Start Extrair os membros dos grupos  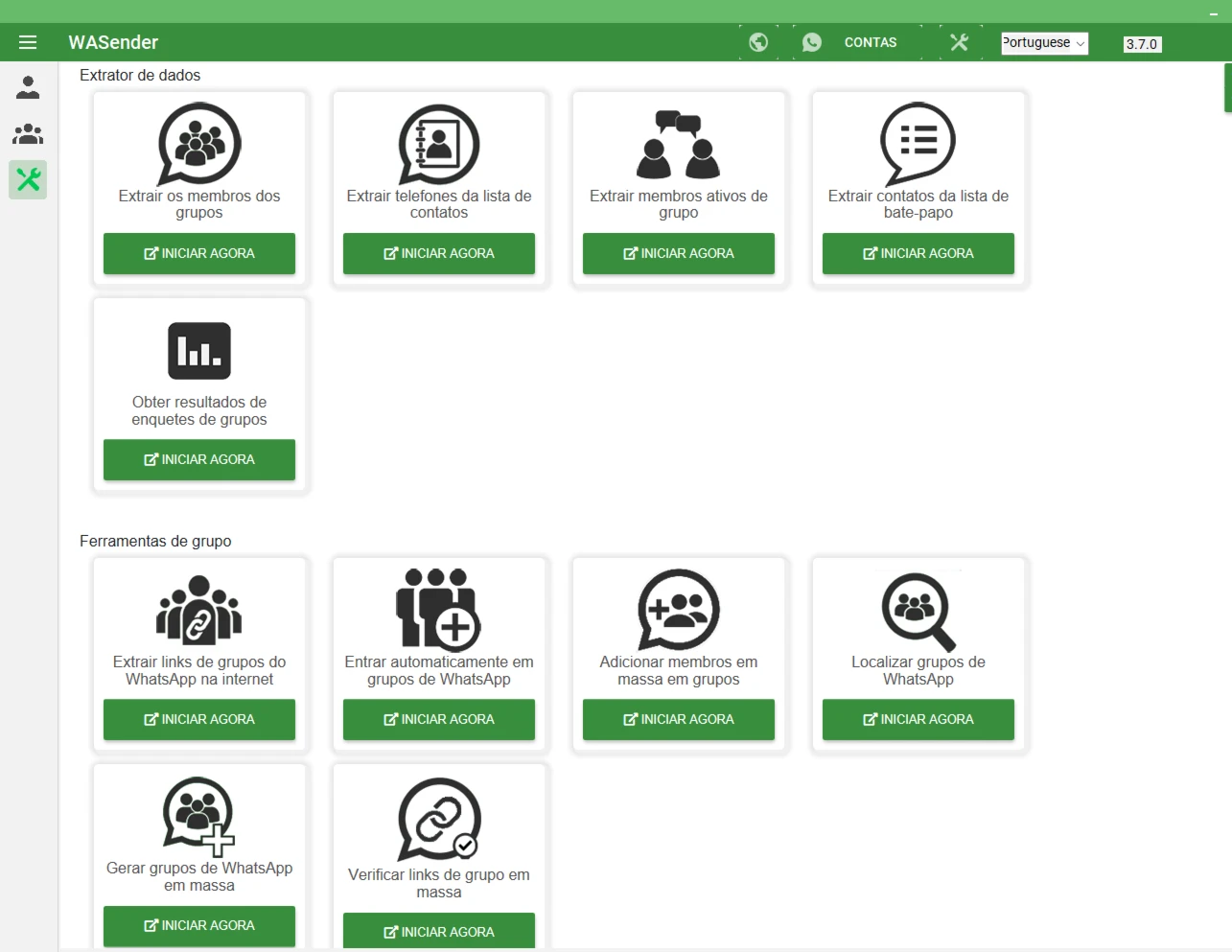tap(199, 253)
